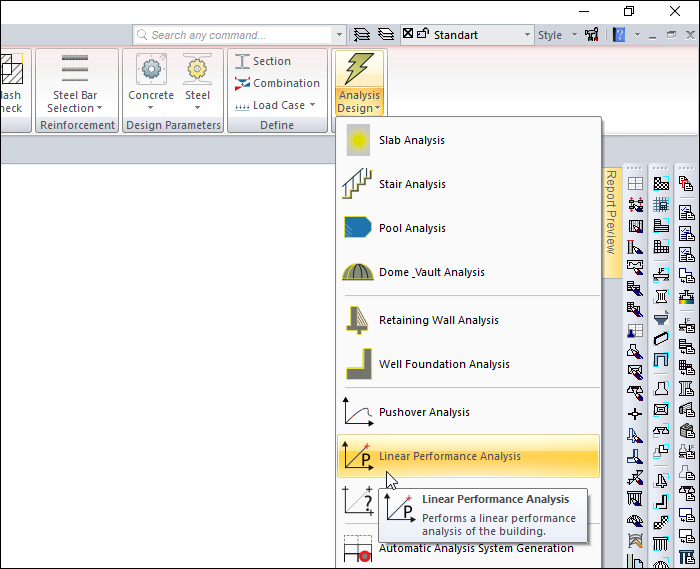
Task: Open the Style dropdown in title bar
Action: click(x=558, y=35)
